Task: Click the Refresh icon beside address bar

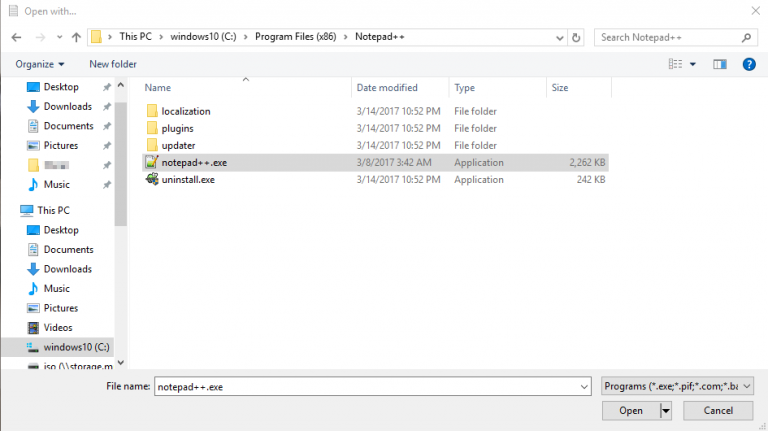Action: [575, 38]
